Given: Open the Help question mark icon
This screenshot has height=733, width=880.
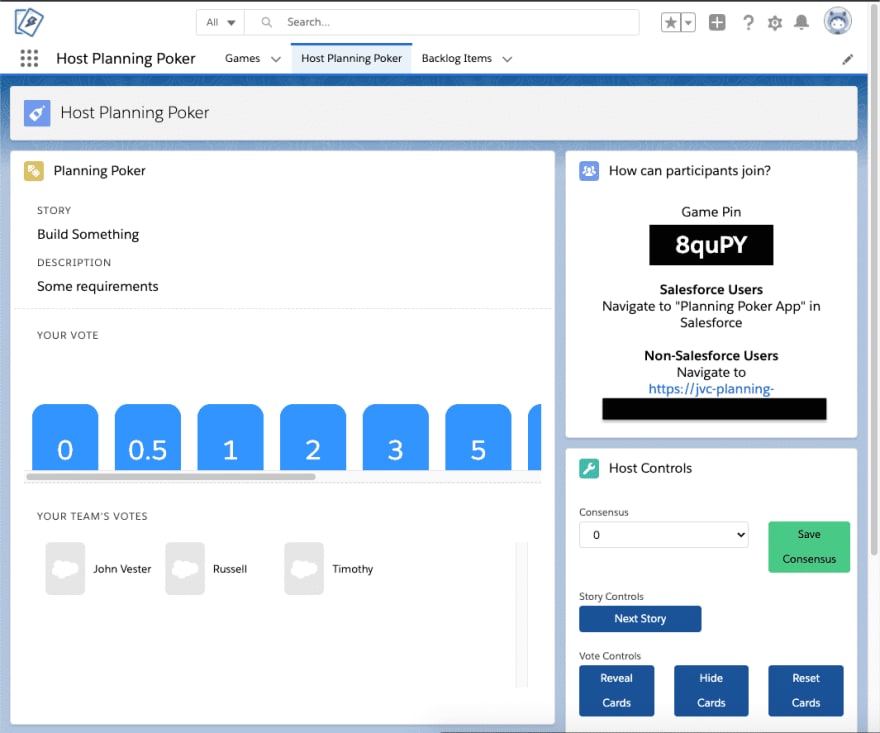Looking at the screenshot, I should click(x=748, y=22).
